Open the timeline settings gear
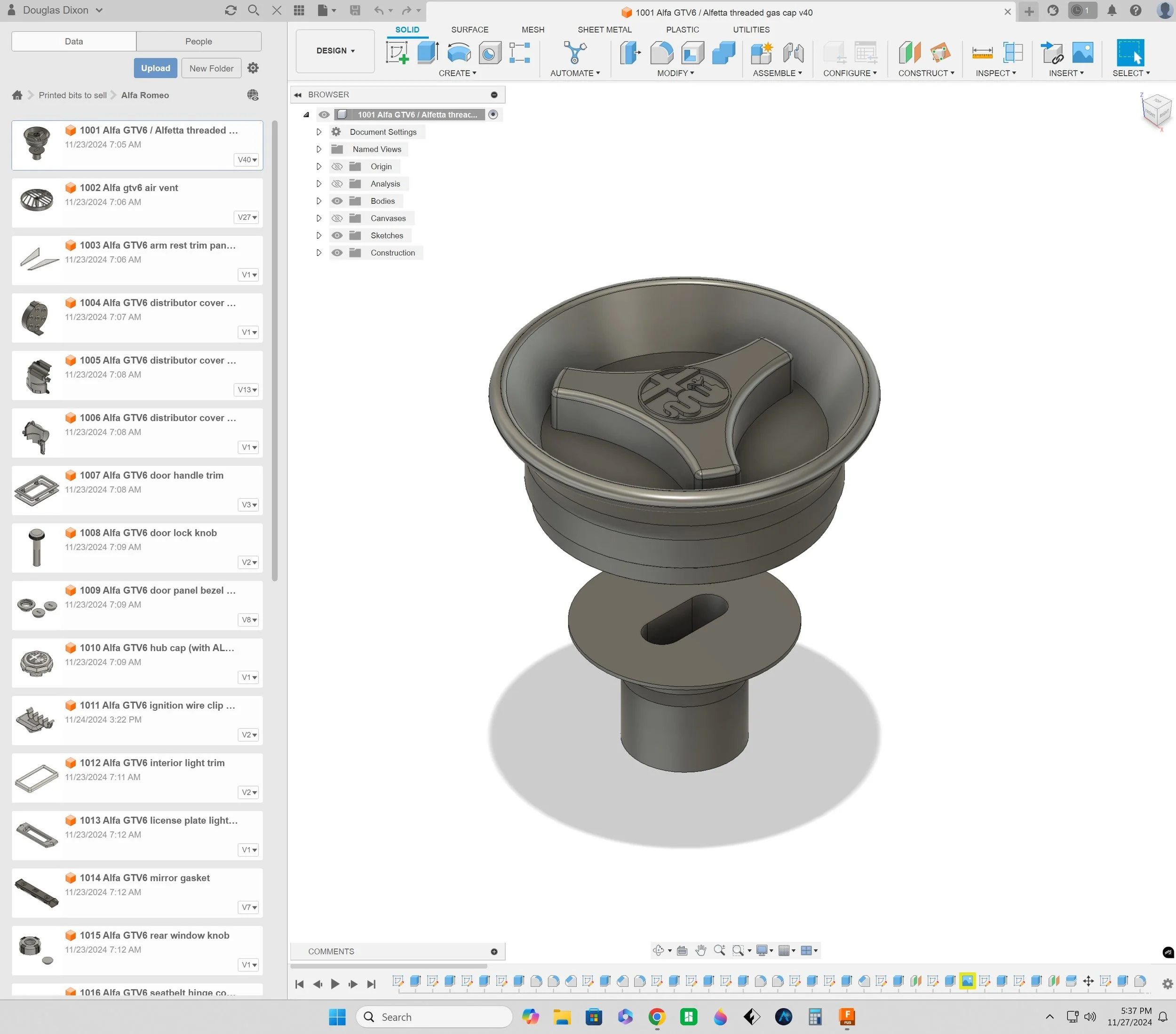1176x1034 pixels. 1168,984
